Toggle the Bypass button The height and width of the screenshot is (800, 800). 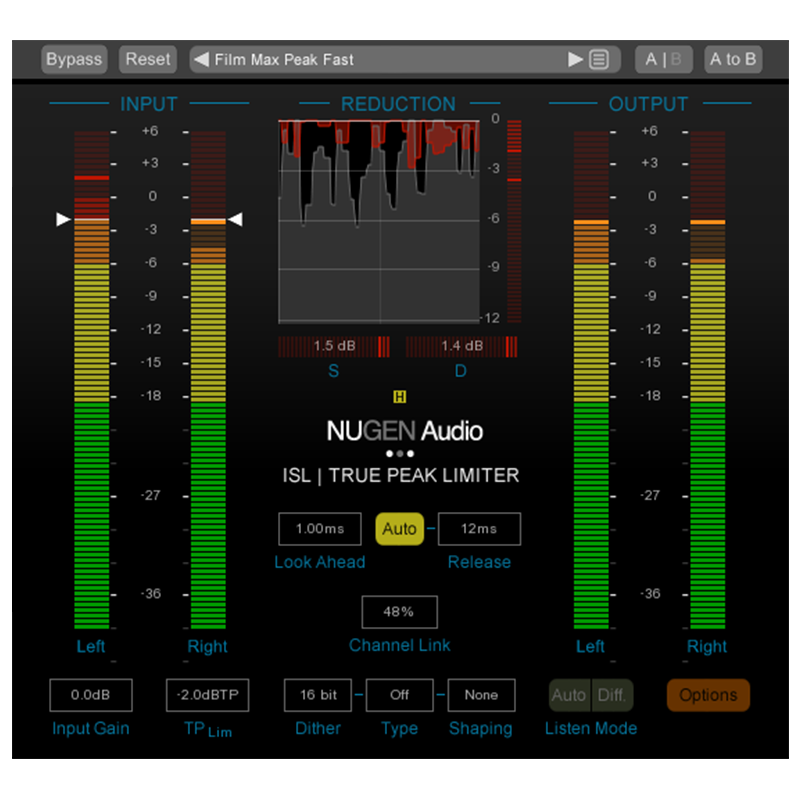[x=74, y=59]
